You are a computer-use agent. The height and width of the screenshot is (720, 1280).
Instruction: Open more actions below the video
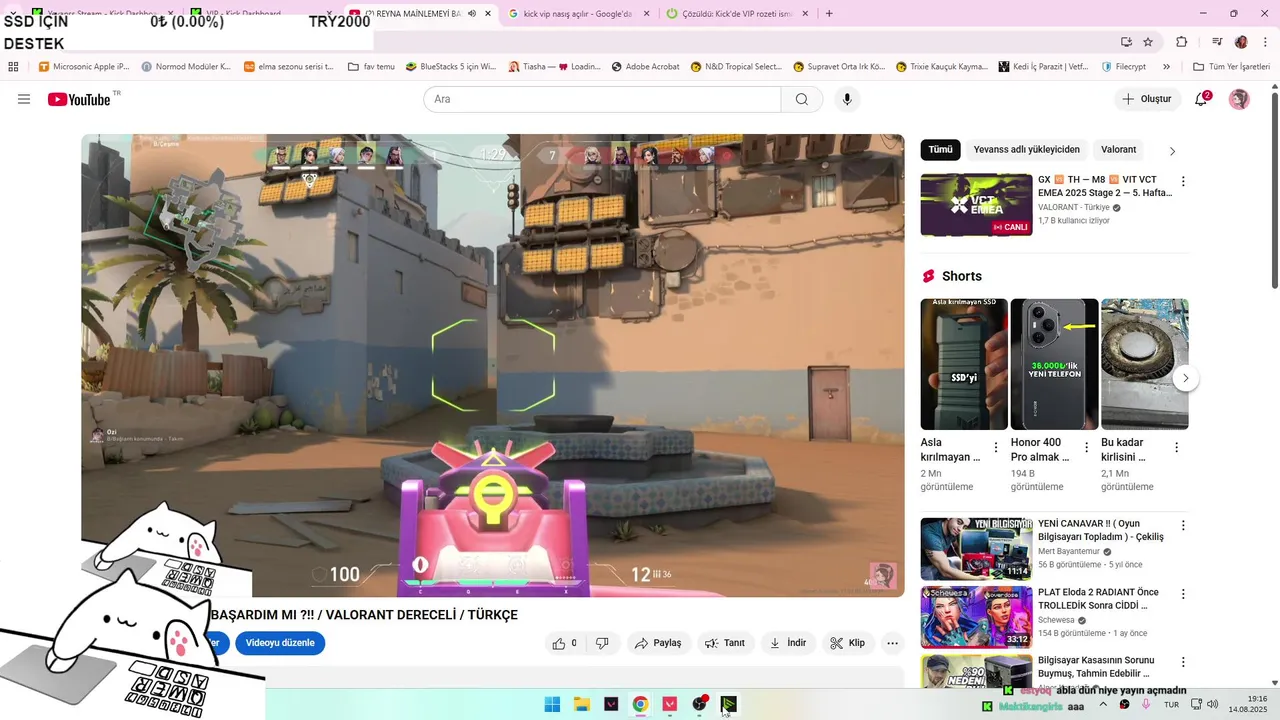tap(893, 643)
